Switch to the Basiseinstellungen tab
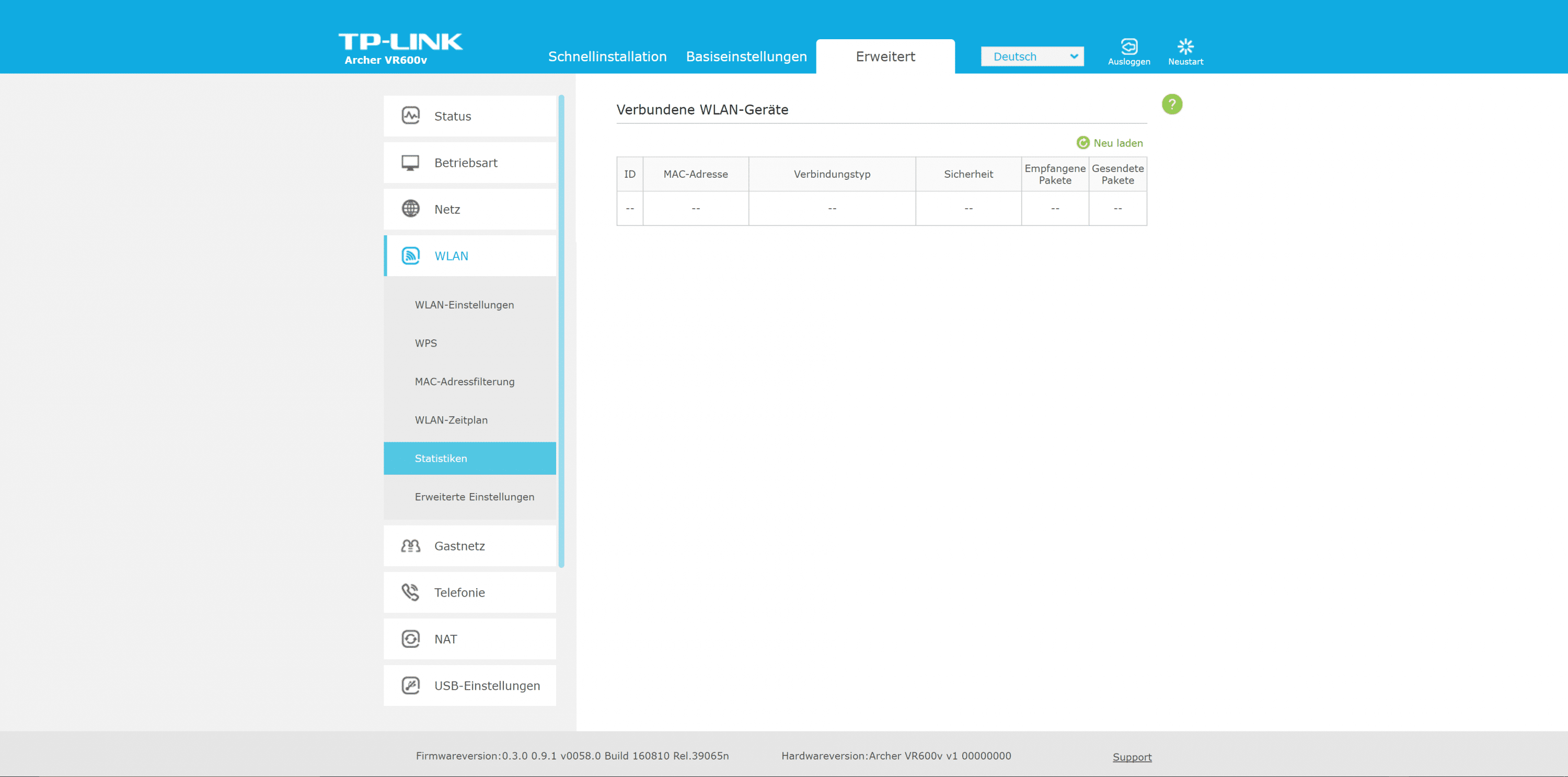The image size is (1568, 777). (746, 56)
